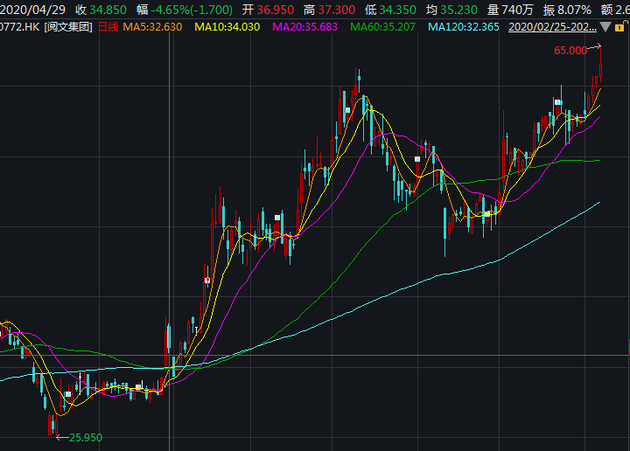The image size is (630, 451).
Task: Click the event marker nearest the 65.000 label
Action: tap(557, 102)
